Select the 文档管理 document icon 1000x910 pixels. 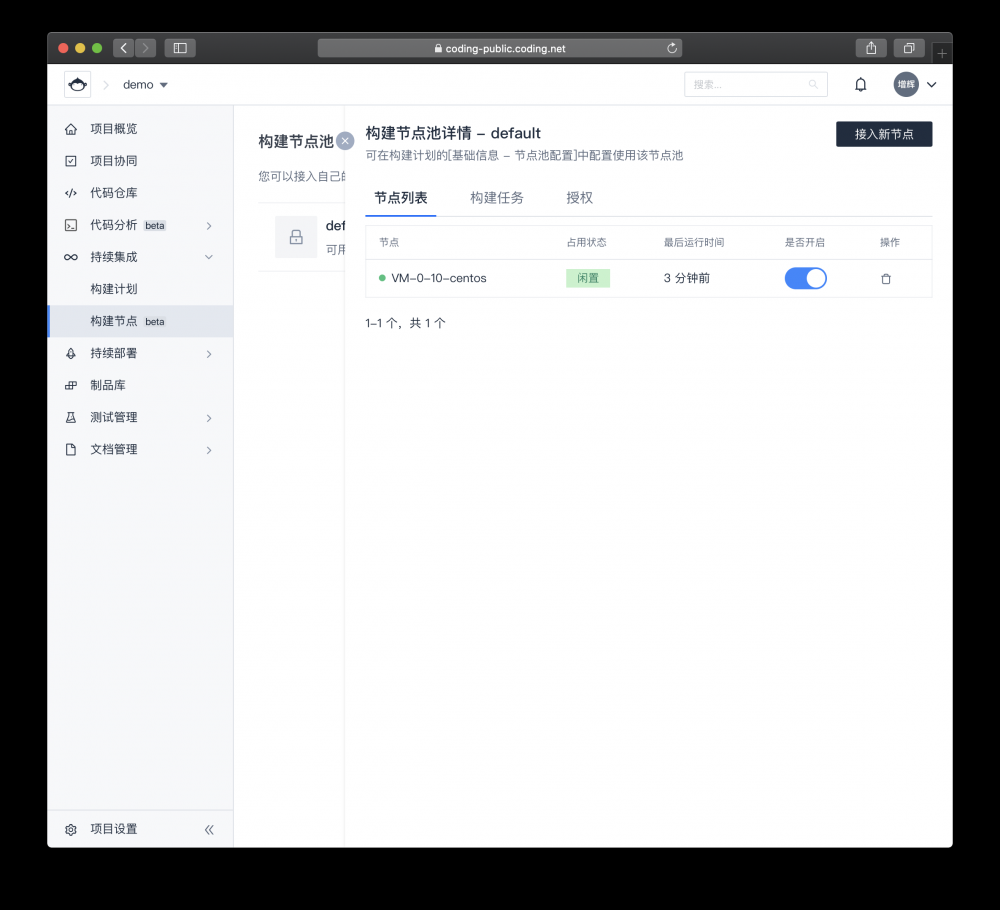point(70,449)
